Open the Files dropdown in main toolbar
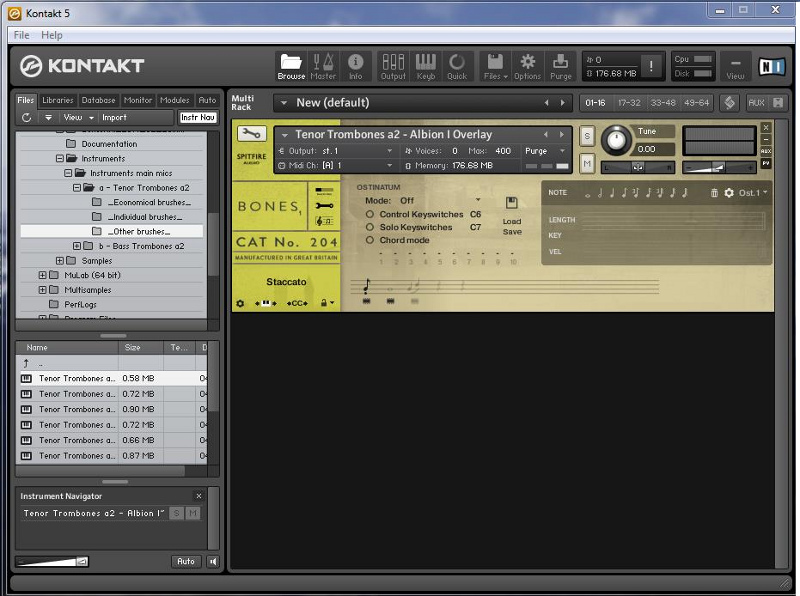Image resolution: width=800 pixels, height=596 pixels. (495, 66)
